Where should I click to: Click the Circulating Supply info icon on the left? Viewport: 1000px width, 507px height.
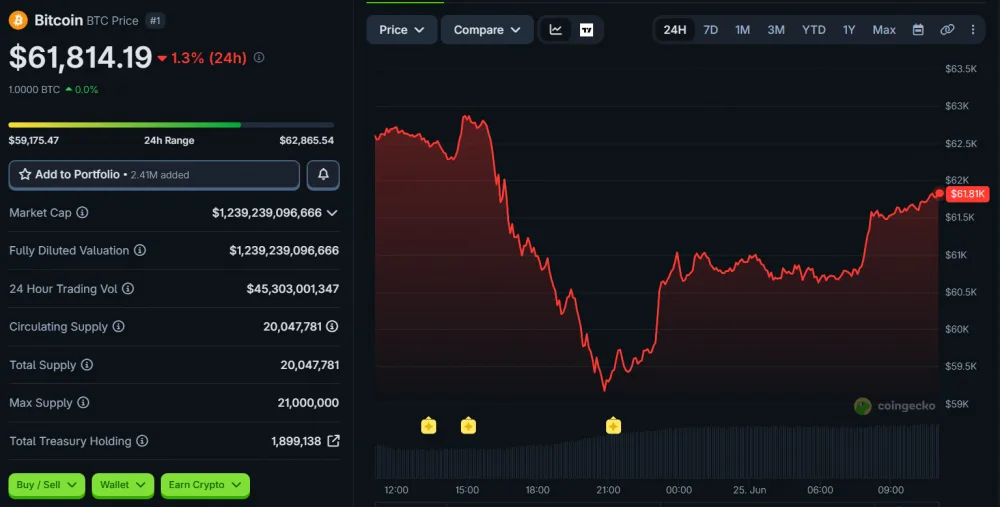click(x=119, y=327)
